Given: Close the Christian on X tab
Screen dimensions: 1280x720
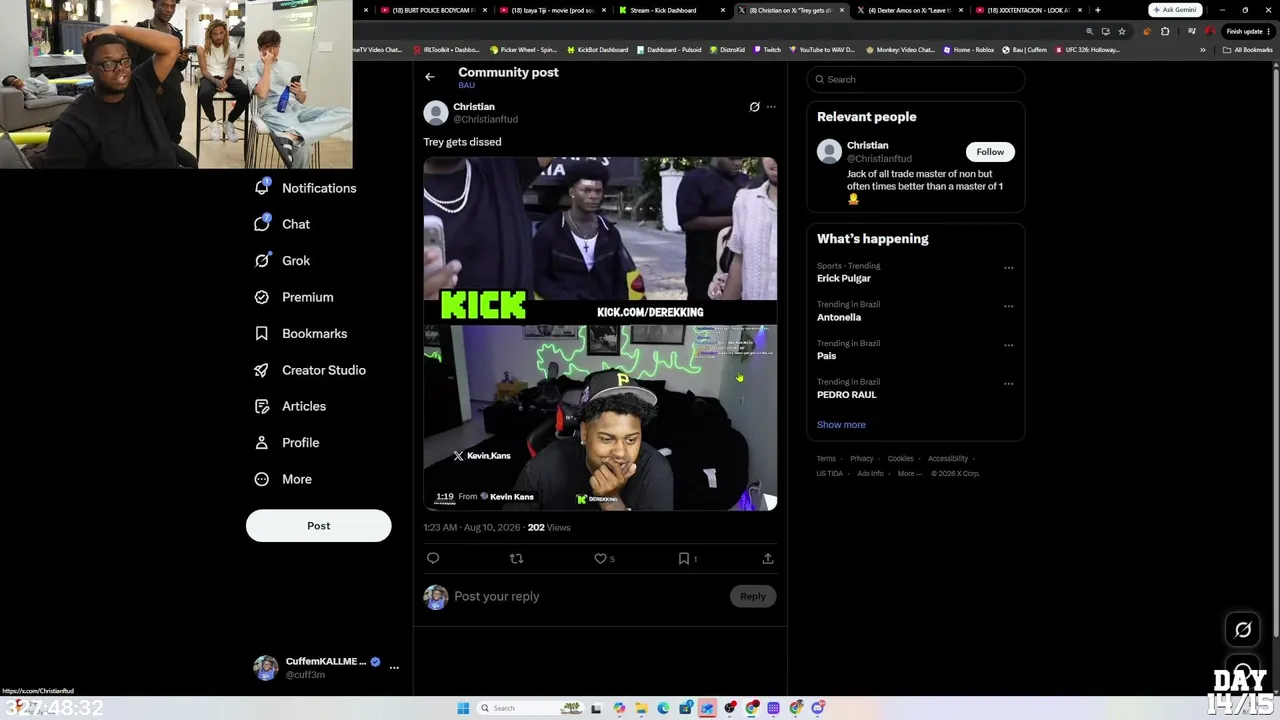Looking at the screenshot, I should (x=842, y=10).
